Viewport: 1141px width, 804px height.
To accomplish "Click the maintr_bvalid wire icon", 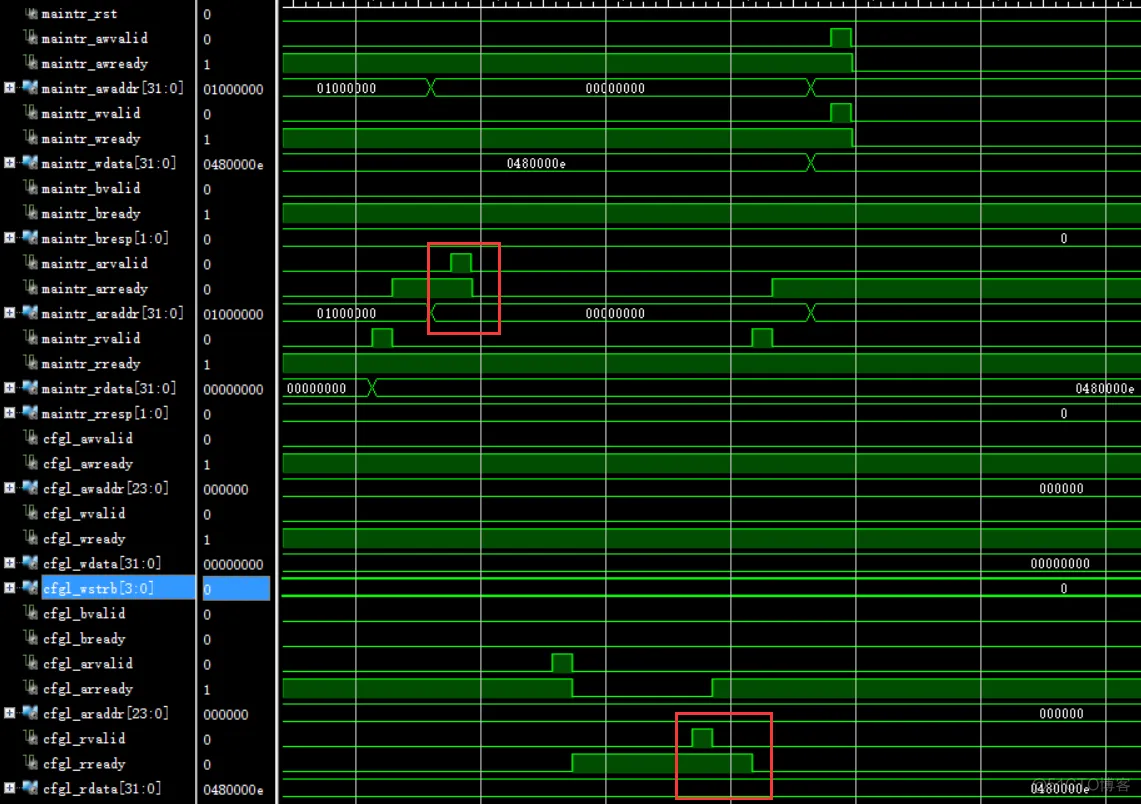I will click(x=31, y=188).
